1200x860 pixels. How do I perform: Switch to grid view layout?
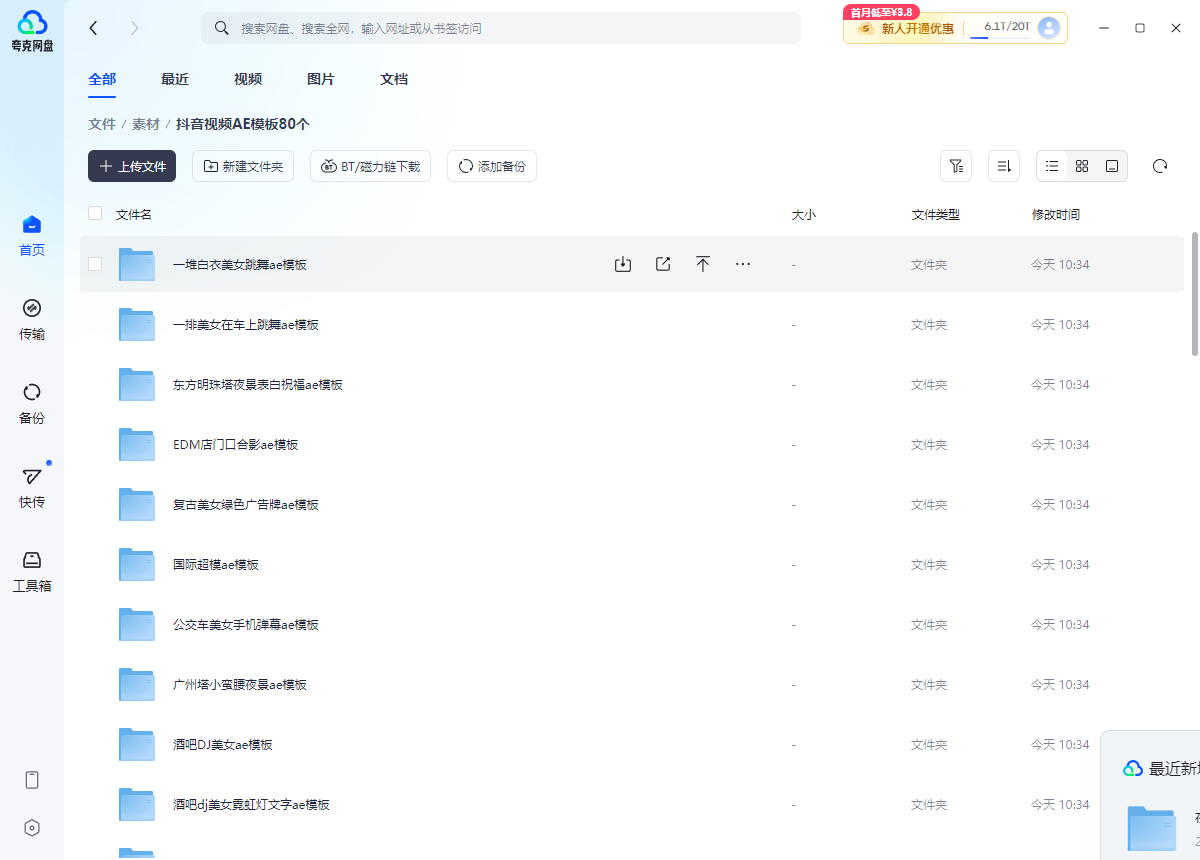pyautogui.click(x=1082, y=166)
